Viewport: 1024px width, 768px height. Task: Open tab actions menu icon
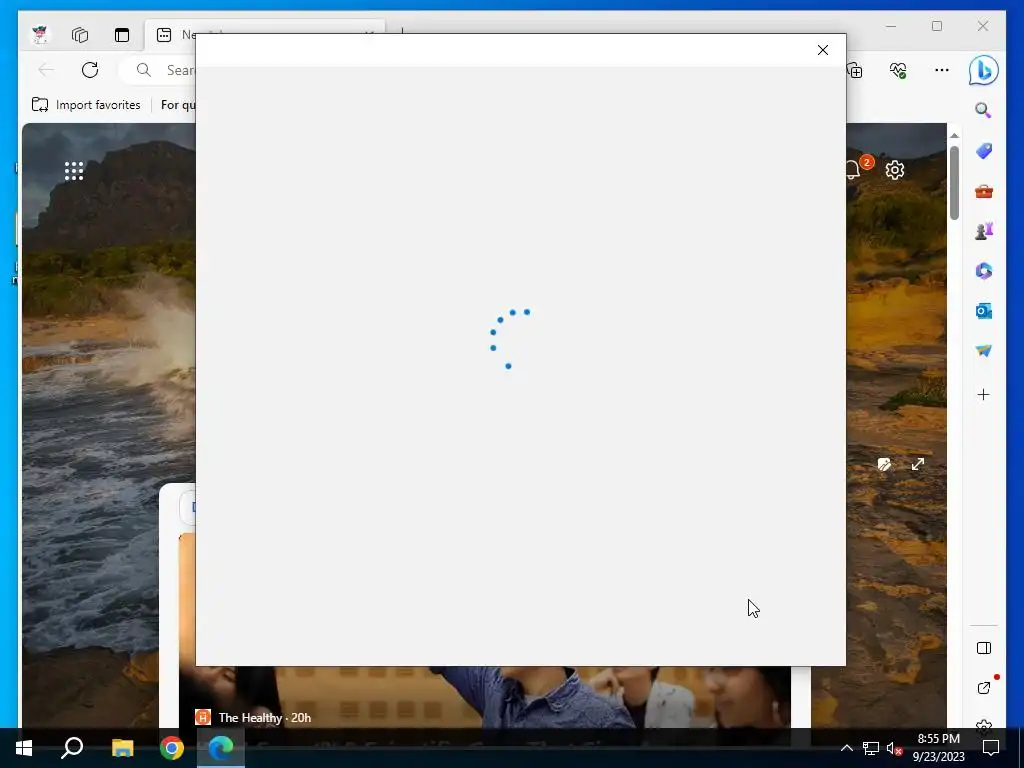point(121,35)
